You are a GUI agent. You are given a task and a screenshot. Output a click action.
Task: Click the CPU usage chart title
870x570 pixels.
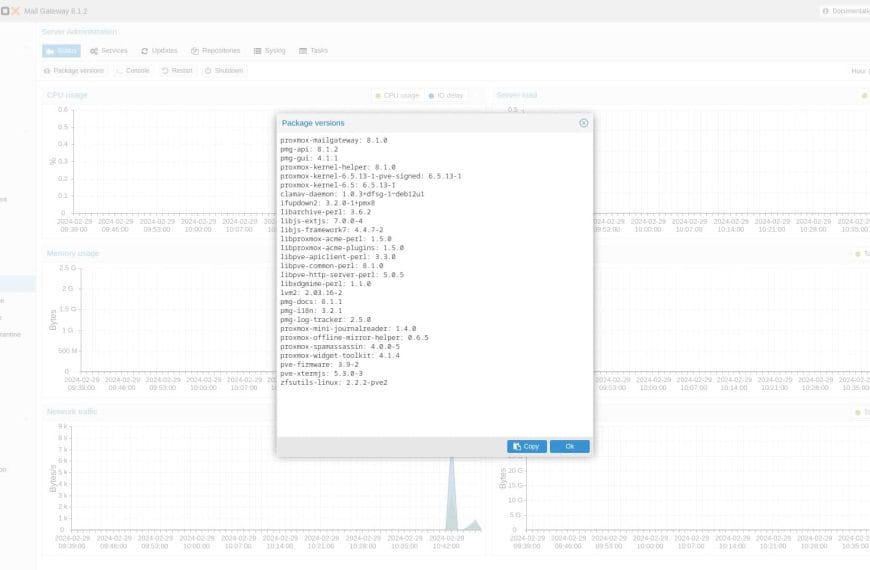67,95
